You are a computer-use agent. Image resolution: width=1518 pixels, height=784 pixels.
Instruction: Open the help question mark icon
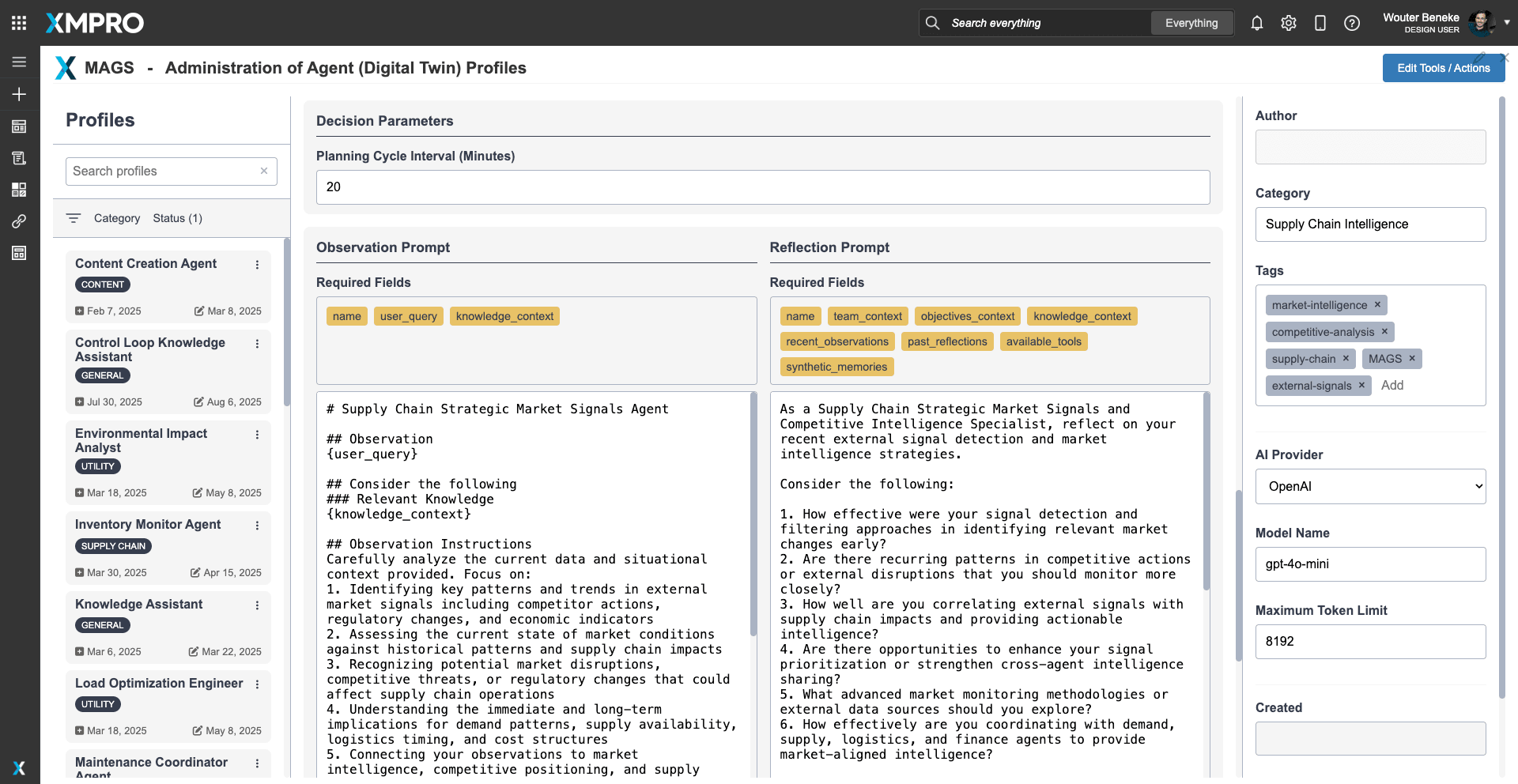click(1352, 23)
